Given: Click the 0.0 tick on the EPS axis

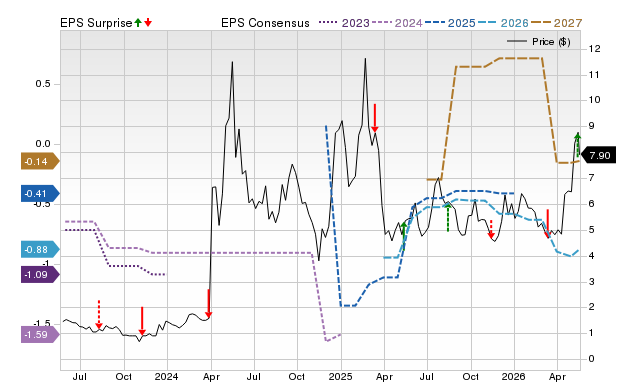Looking at the screenshot, I should point(43,144).
